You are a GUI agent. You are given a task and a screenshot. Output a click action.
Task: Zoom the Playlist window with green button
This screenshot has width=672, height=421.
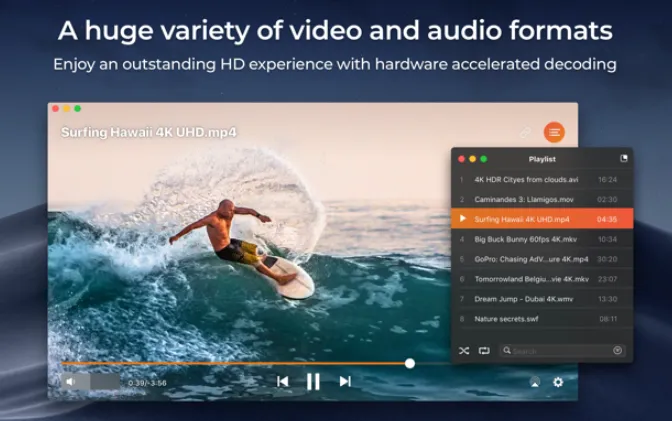(x=484, y=159)
